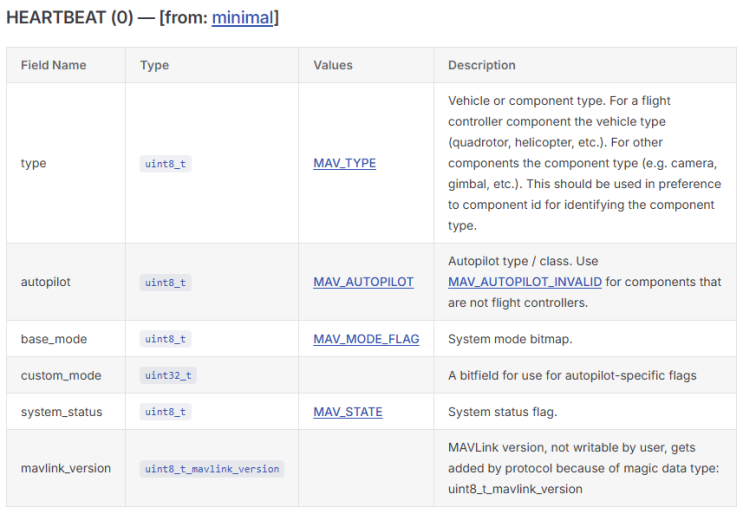Viewport: 743px width, 514px height.
Task: Click the 'Values' column header
Action: click(x=333, y=65)
